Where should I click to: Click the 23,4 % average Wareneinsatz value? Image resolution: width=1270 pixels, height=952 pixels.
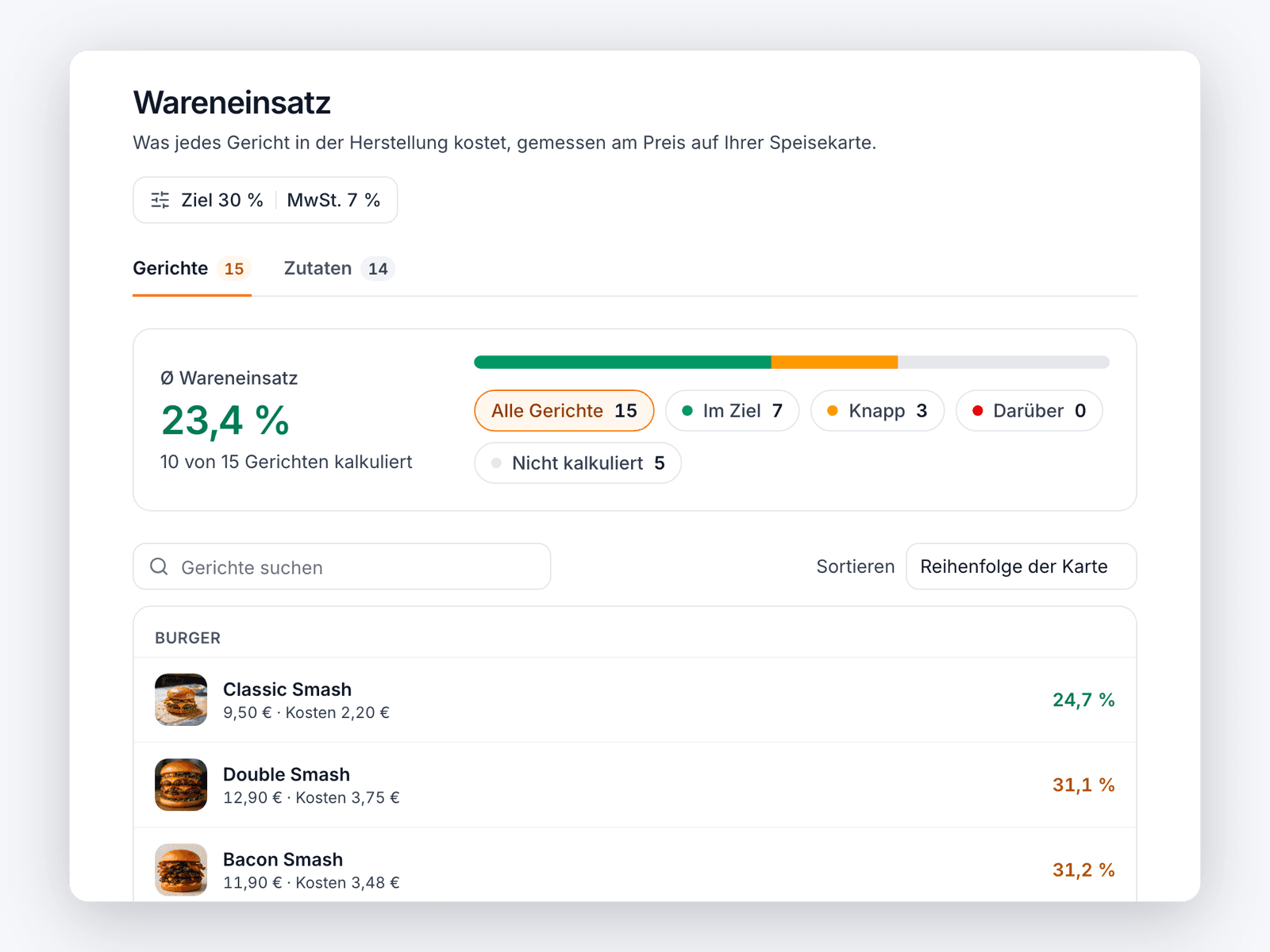point(225,420)
